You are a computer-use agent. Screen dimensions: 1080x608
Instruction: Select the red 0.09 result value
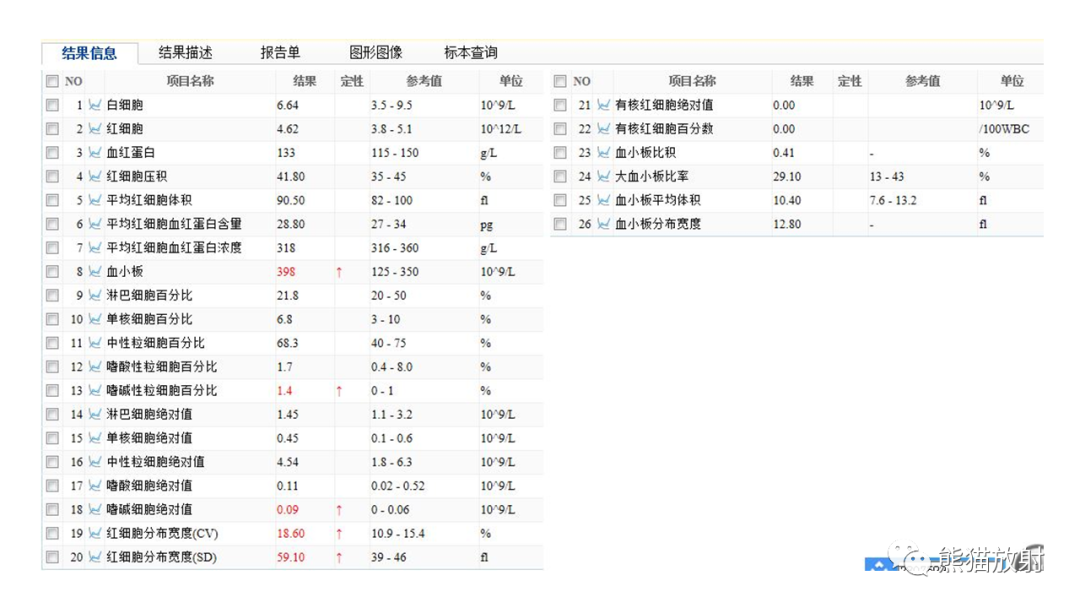[x=288, y=510]
